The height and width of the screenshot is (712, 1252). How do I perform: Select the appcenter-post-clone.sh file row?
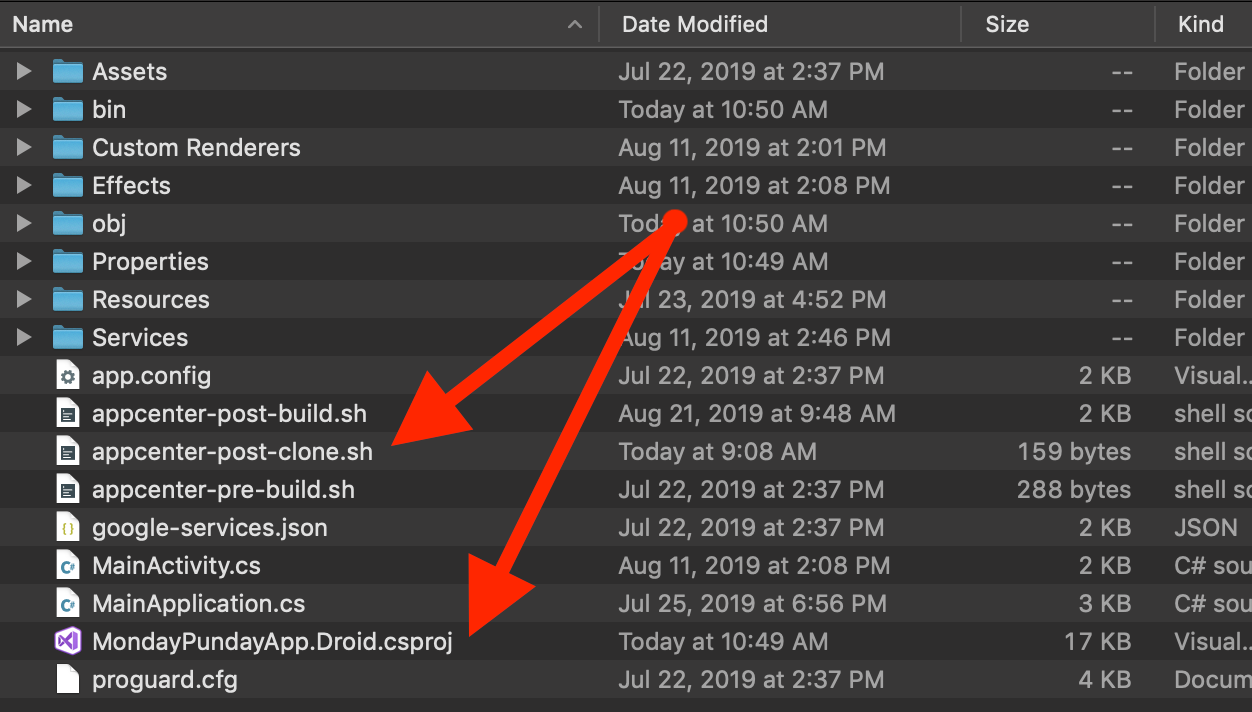pos(626,452)
